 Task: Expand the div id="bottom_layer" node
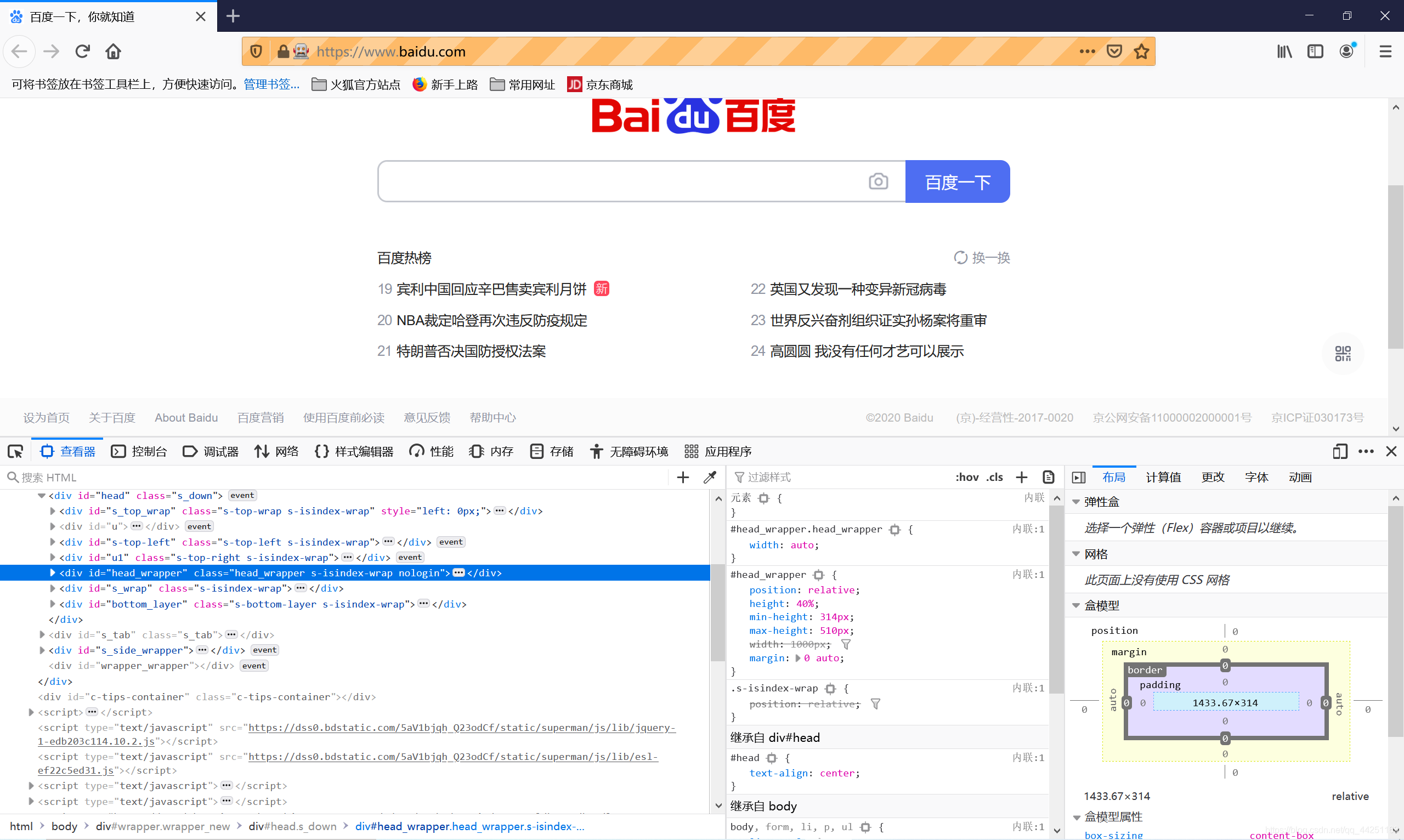[x=53, y=604]
